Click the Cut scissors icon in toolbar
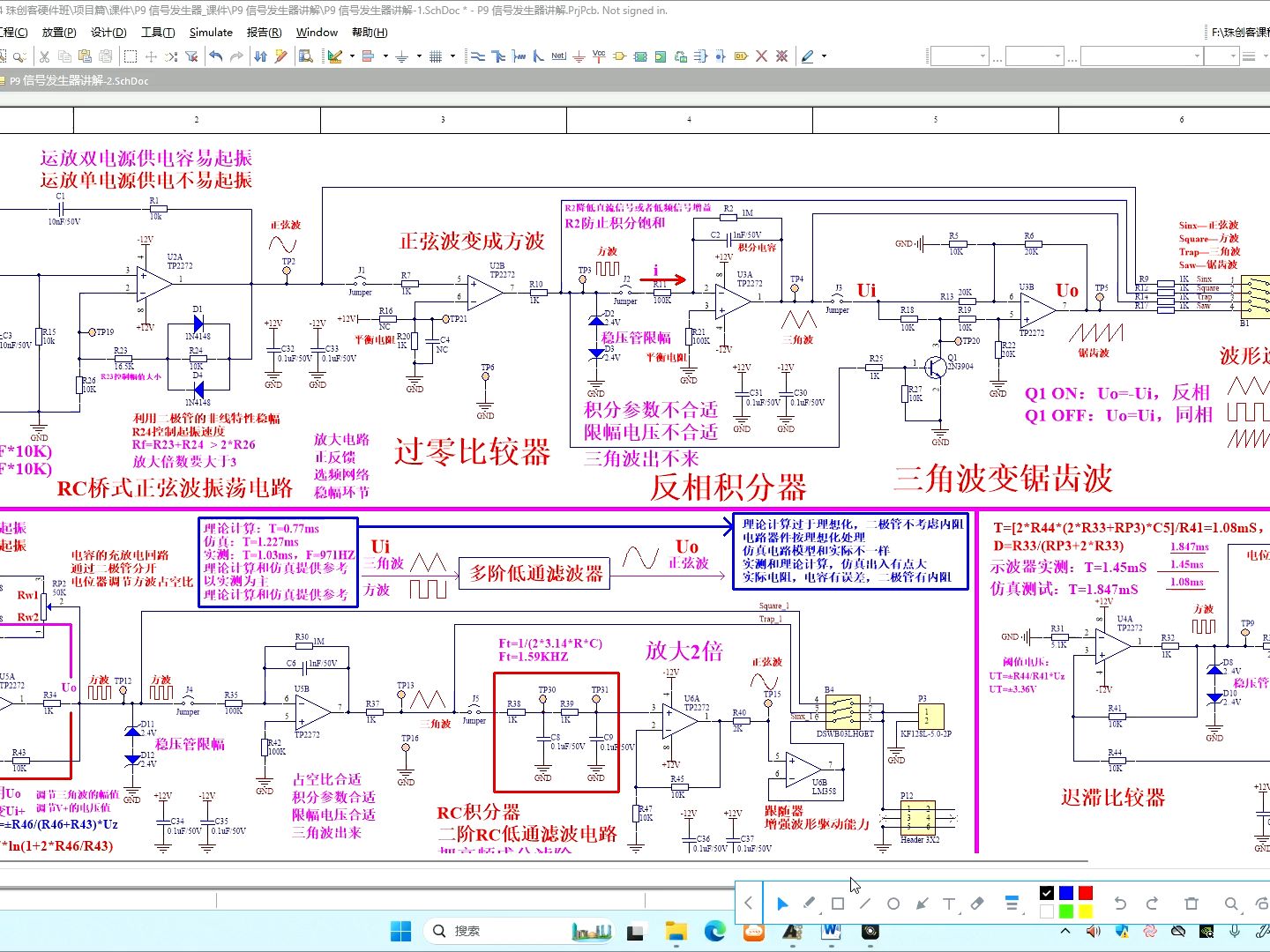Viewport: 1270px width, 952px height. pyautogui.click(x=44, y=56)
